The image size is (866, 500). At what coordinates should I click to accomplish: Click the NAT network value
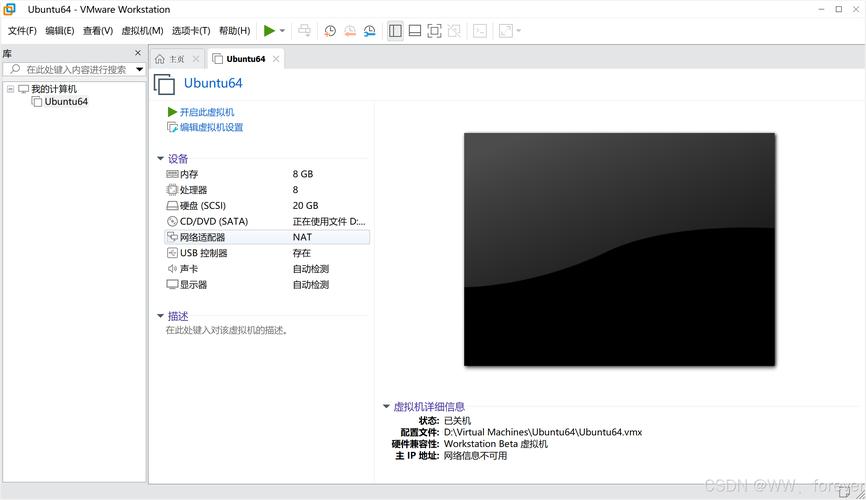tap(302, 237)
